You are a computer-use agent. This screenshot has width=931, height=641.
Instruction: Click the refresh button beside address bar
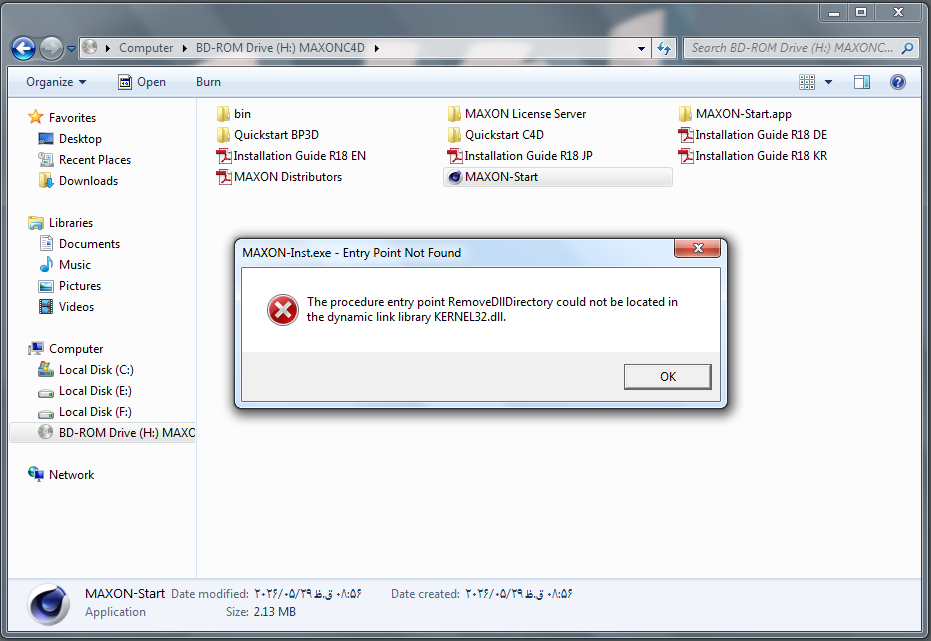[664, 48]
